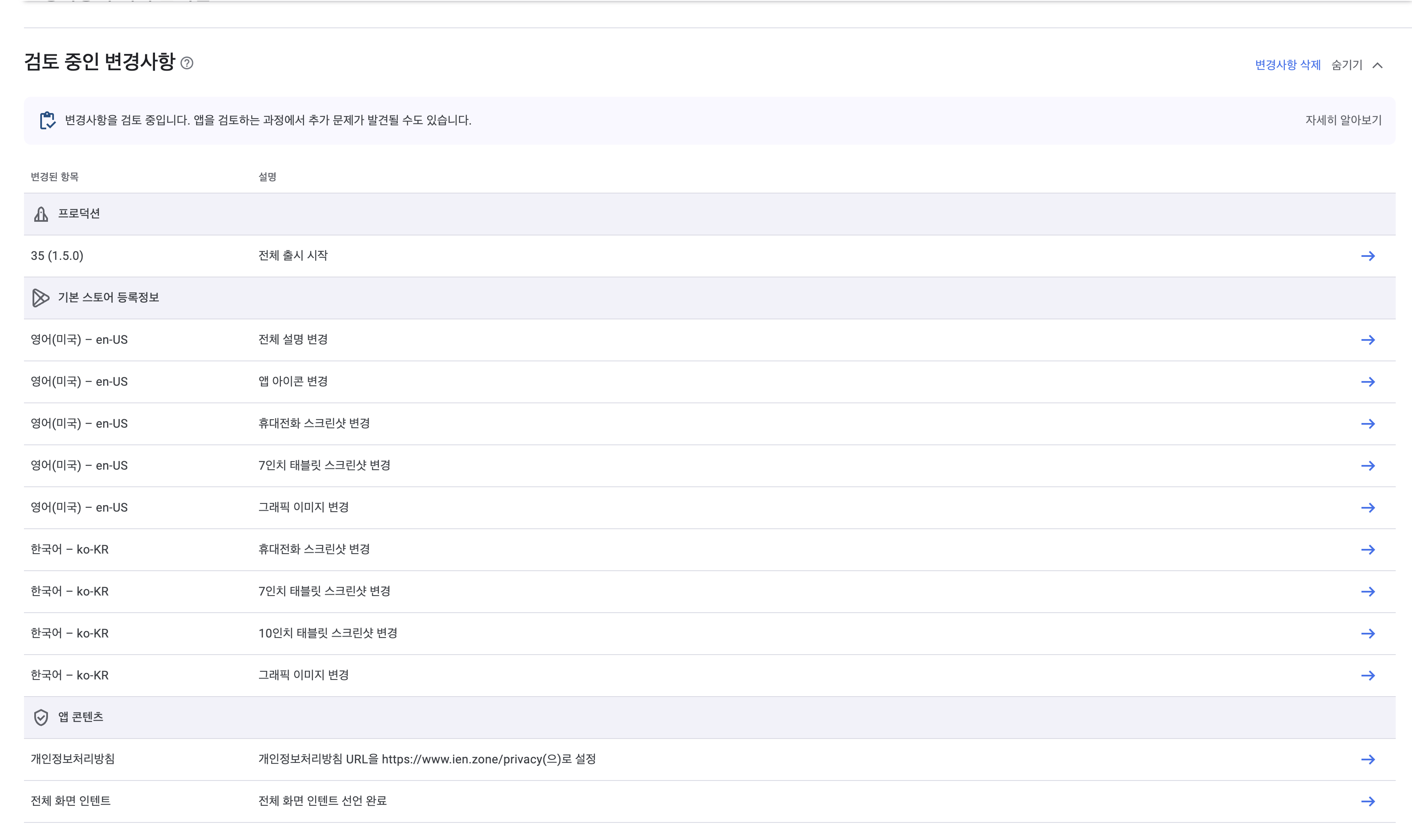Select ko-KR 그래픽 이미지 변경 row

tap(304, 675)
